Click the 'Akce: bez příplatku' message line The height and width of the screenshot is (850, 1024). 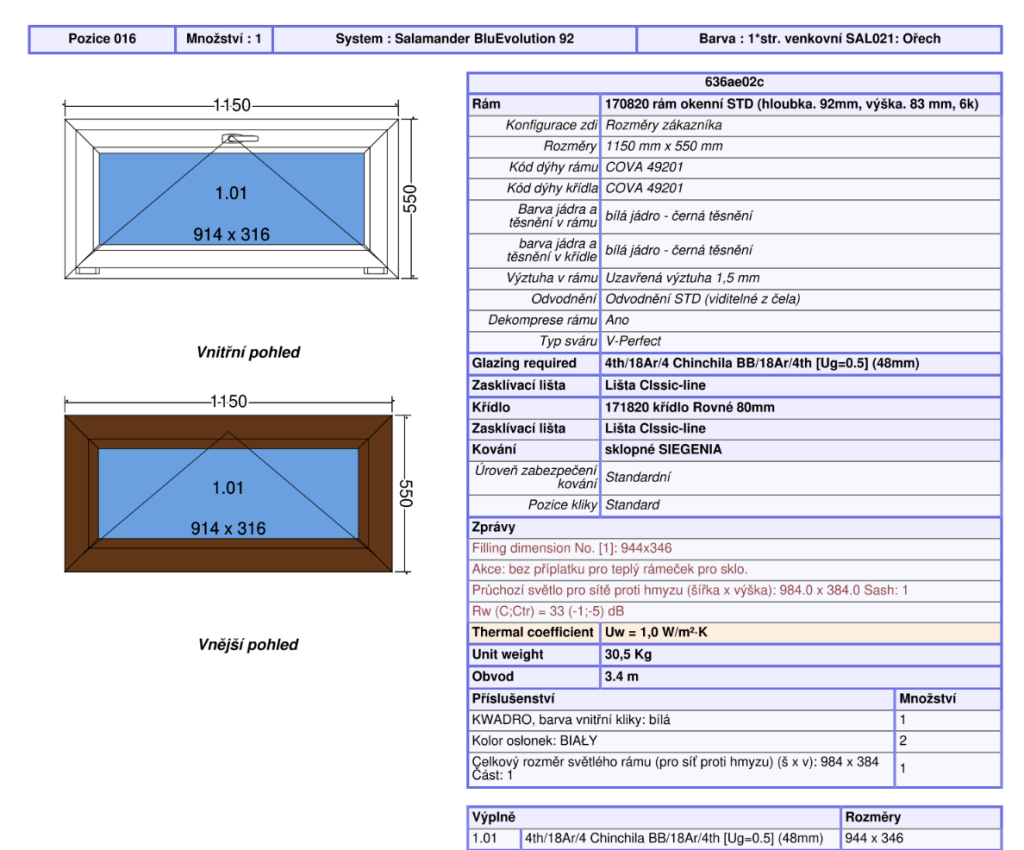coord(609,569)
